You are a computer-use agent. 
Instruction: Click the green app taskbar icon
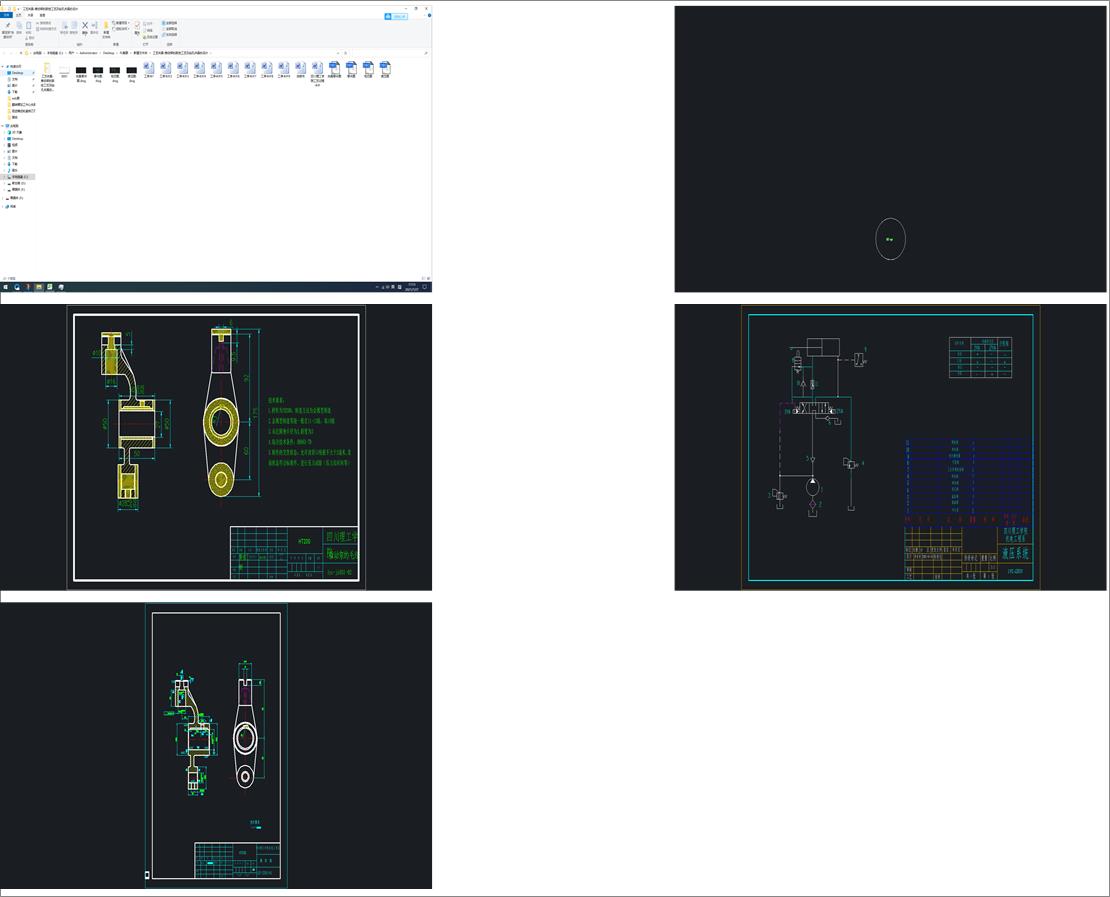coord(50,287)
